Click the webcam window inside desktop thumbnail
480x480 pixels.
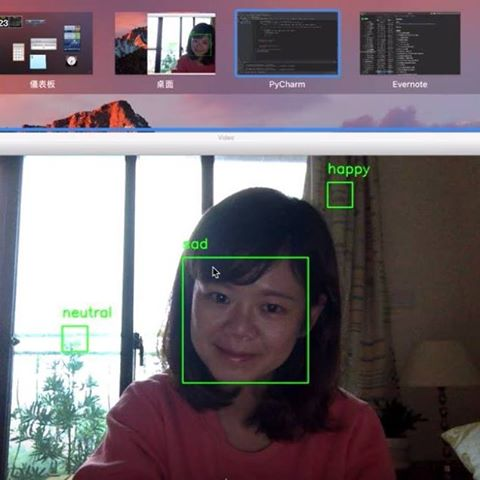point(181,43)
